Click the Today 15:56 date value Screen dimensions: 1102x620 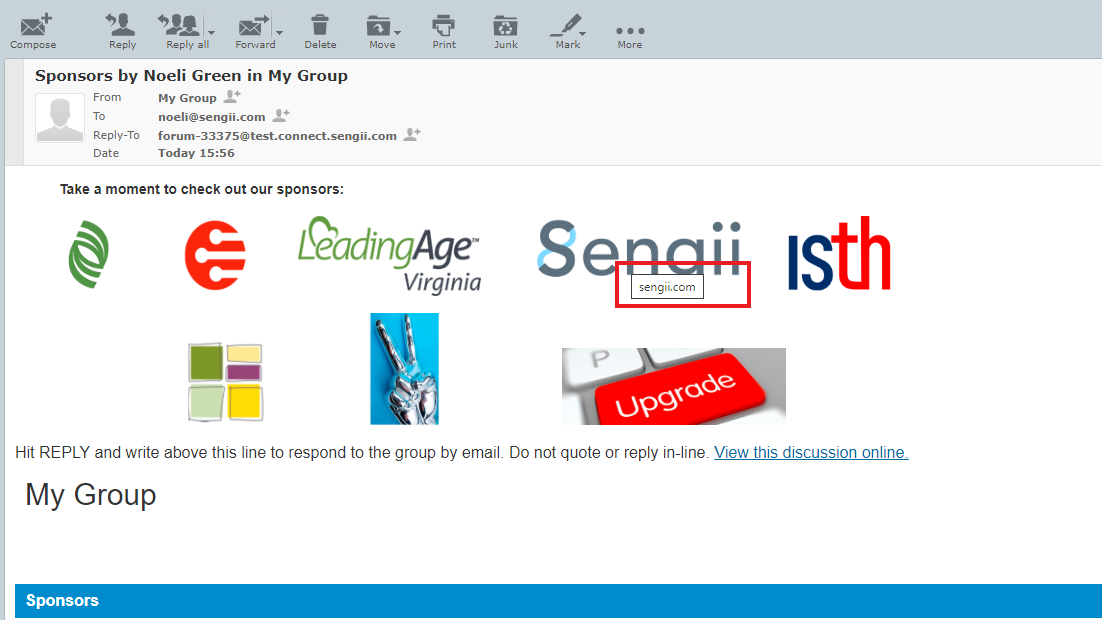[196, 153]
